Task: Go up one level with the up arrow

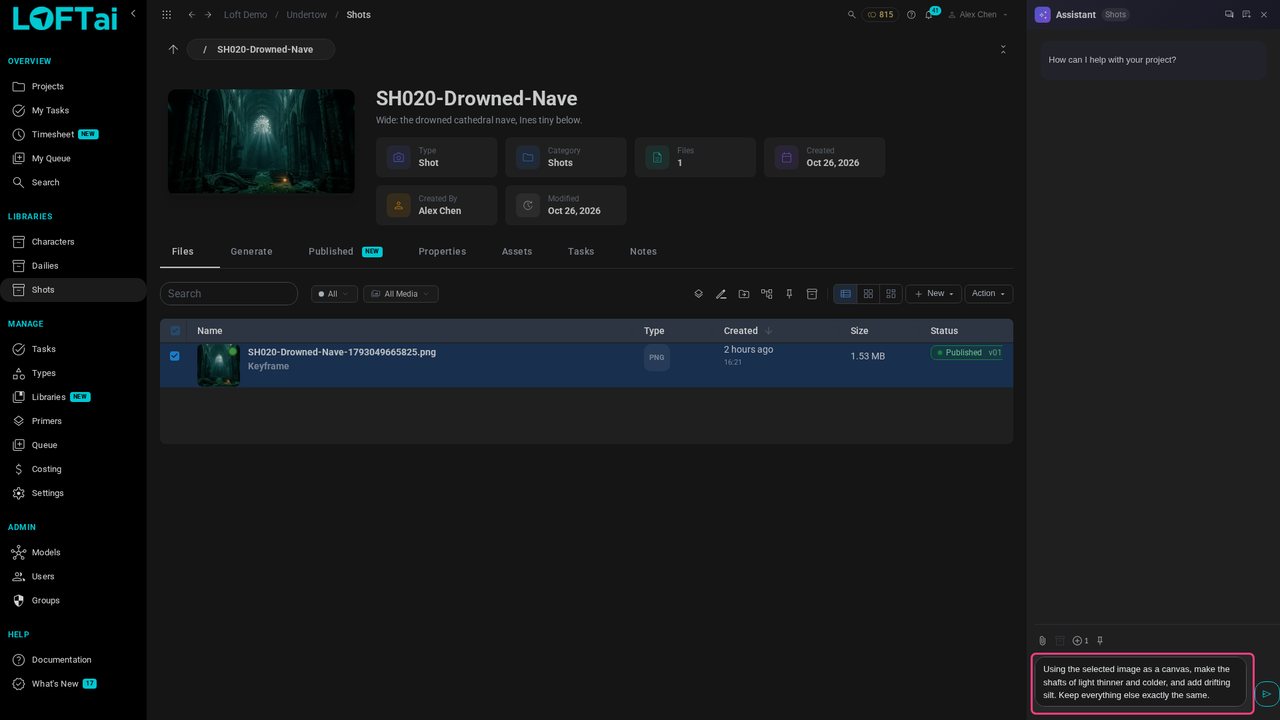Action: click(173, 49)
